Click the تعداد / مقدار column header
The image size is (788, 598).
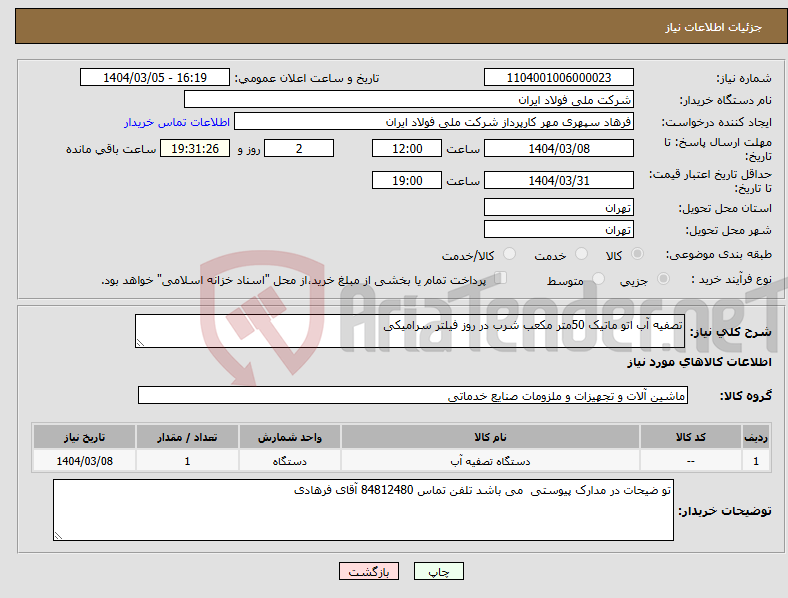click(x=187, y=437)
